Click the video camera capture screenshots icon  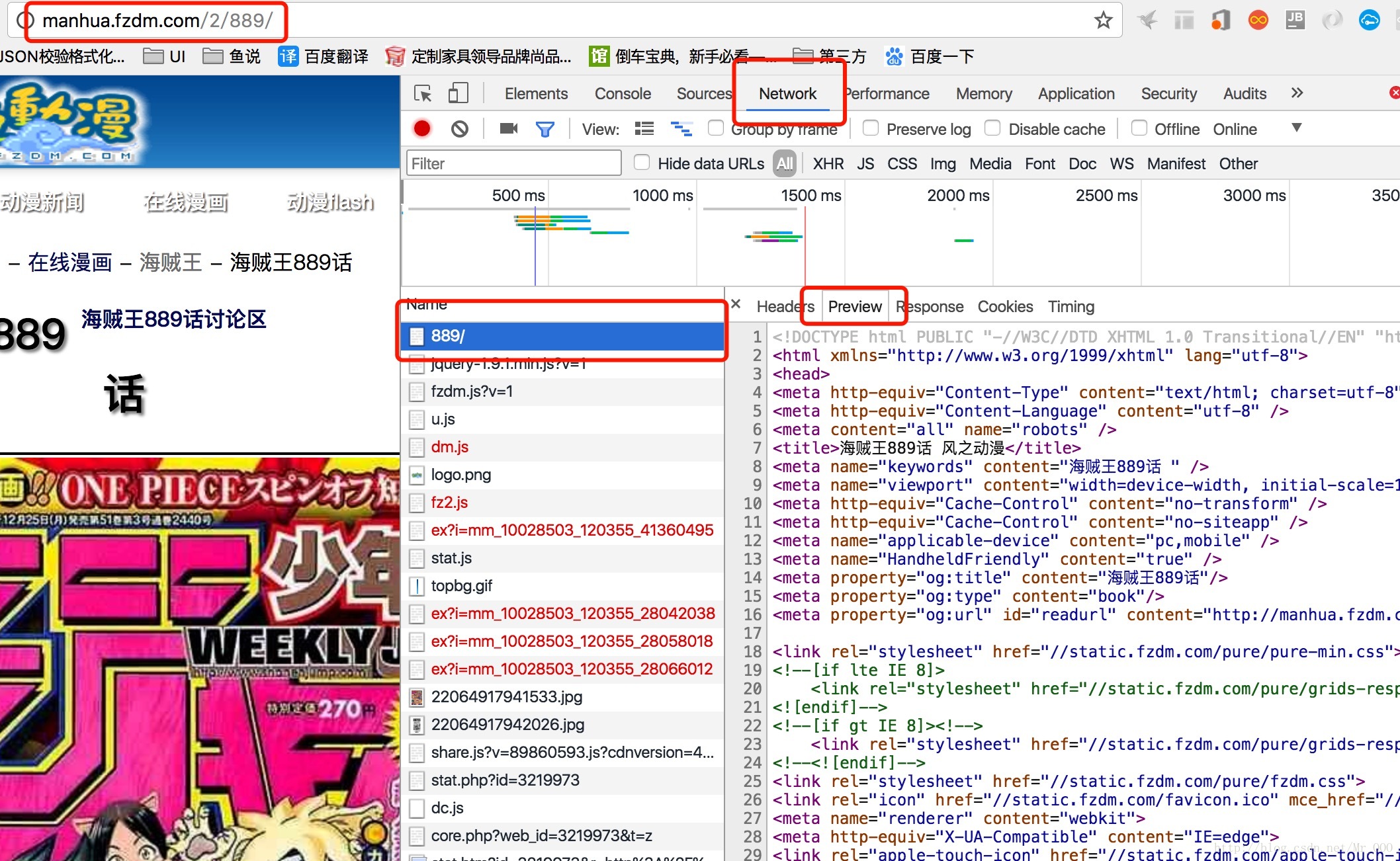pos(508,128)
